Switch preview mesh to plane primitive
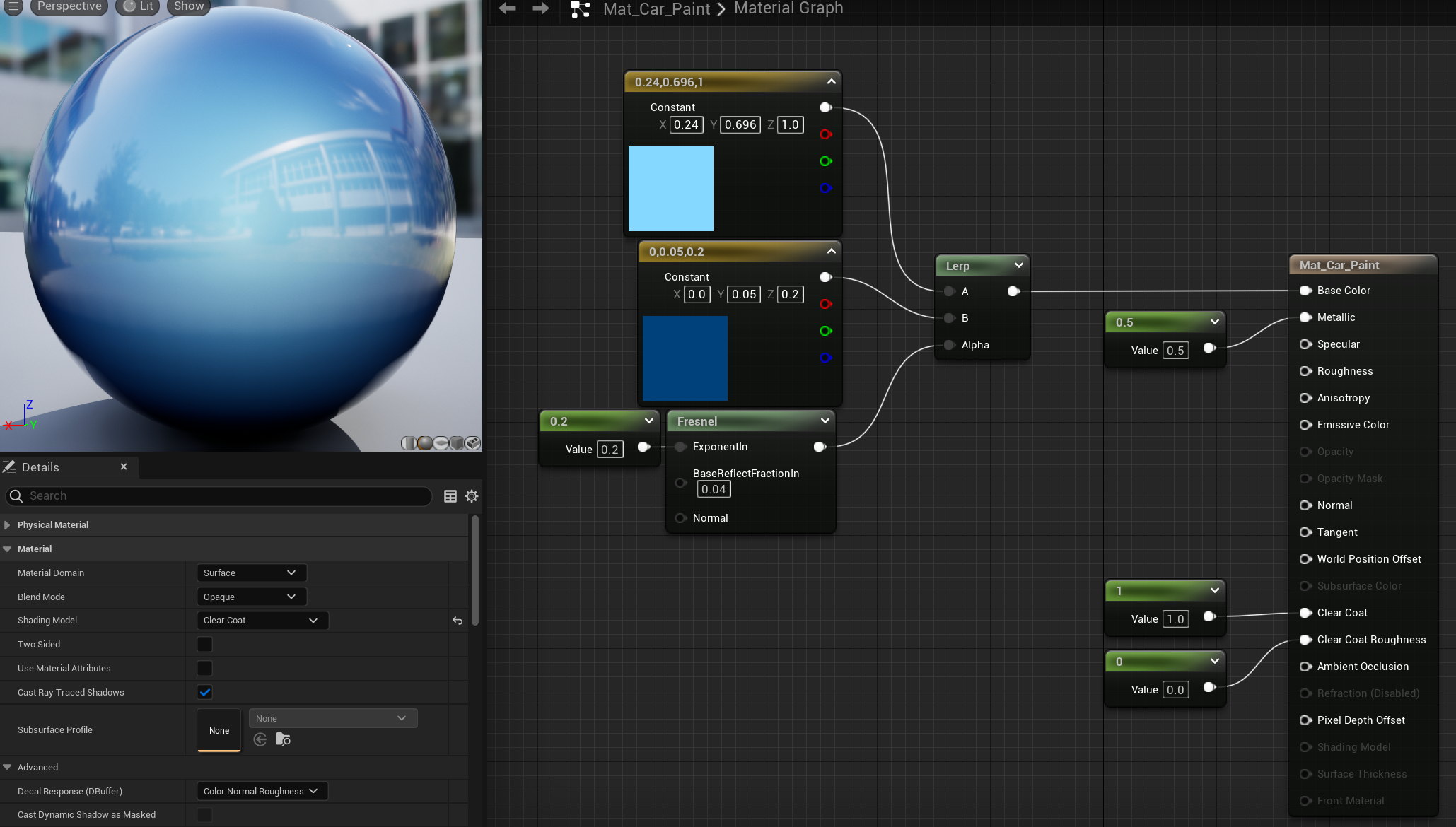Screen dimensions: 1456x827 [441, 443]
